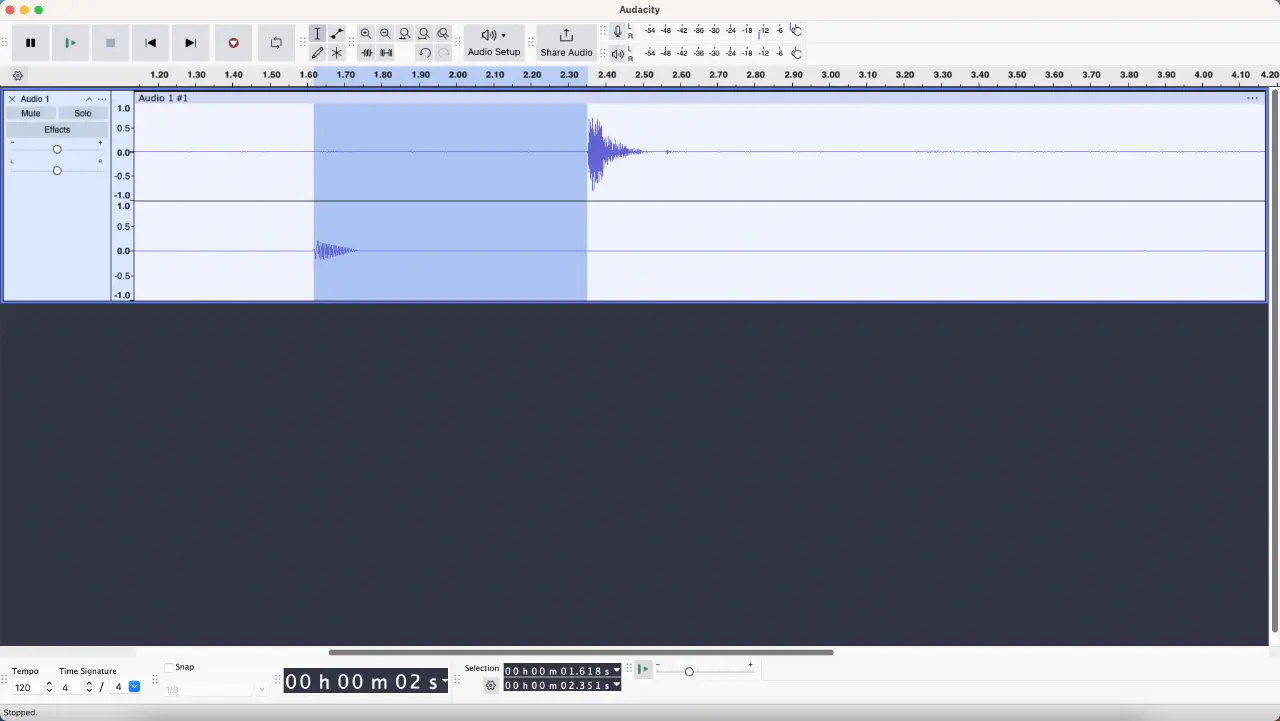Collapse the Audio 1 track
This screenshot has height=721, width=1280.
88,99
